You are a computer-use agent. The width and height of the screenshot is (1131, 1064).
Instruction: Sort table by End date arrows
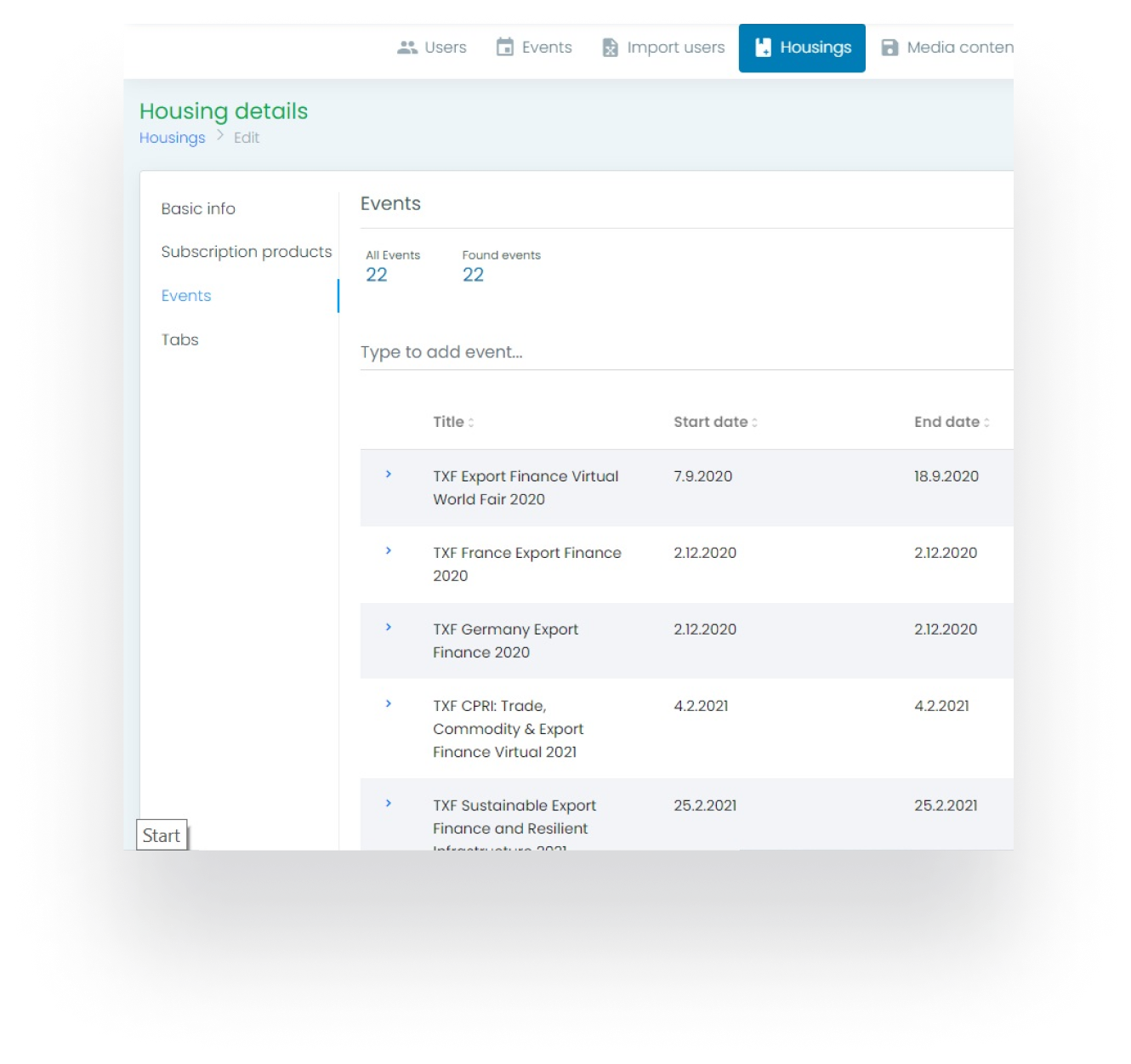point(986,423)
